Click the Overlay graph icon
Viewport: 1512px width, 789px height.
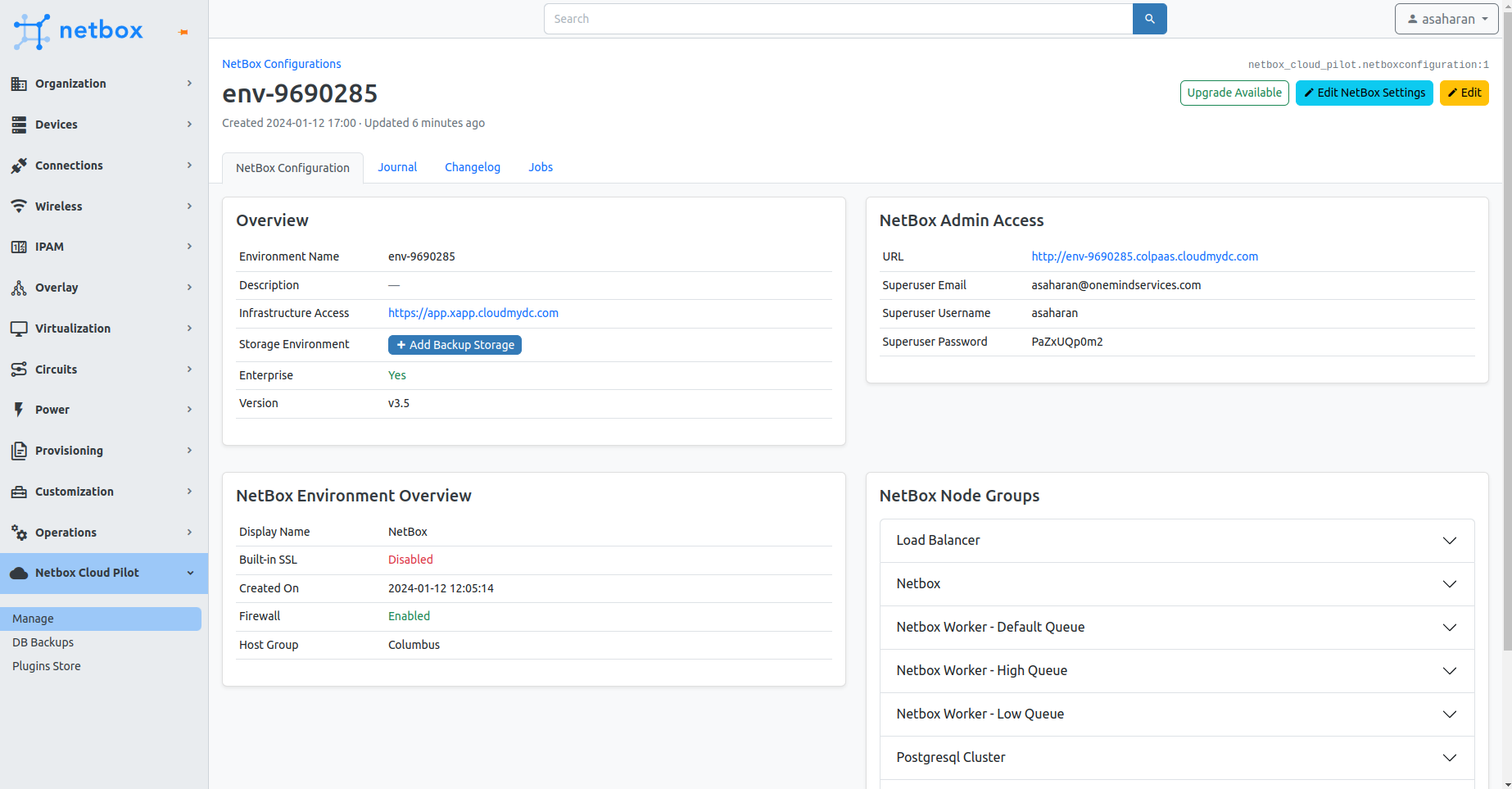pos(19,288)
